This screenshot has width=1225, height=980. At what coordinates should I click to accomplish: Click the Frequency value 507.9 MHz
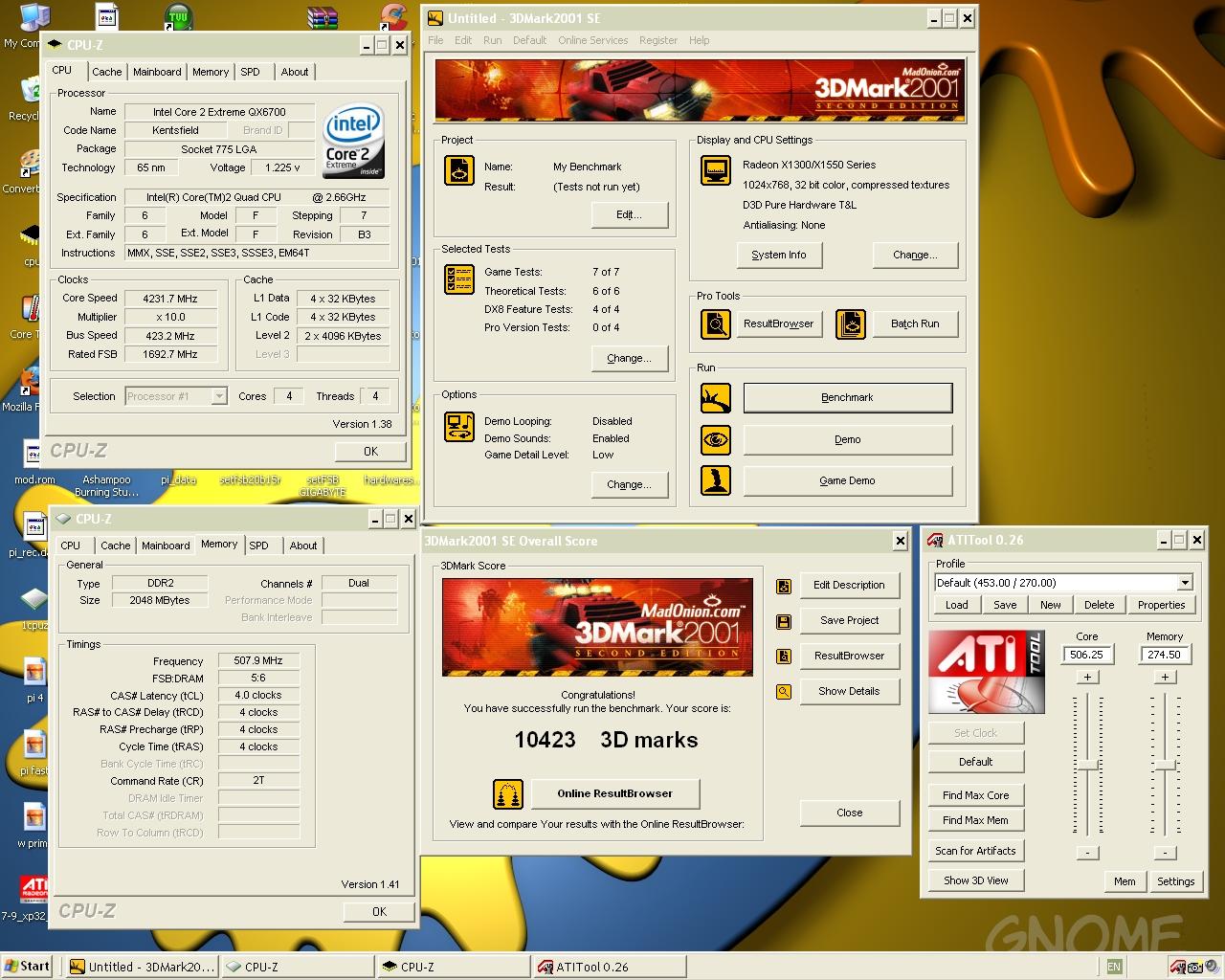[258, 660]
